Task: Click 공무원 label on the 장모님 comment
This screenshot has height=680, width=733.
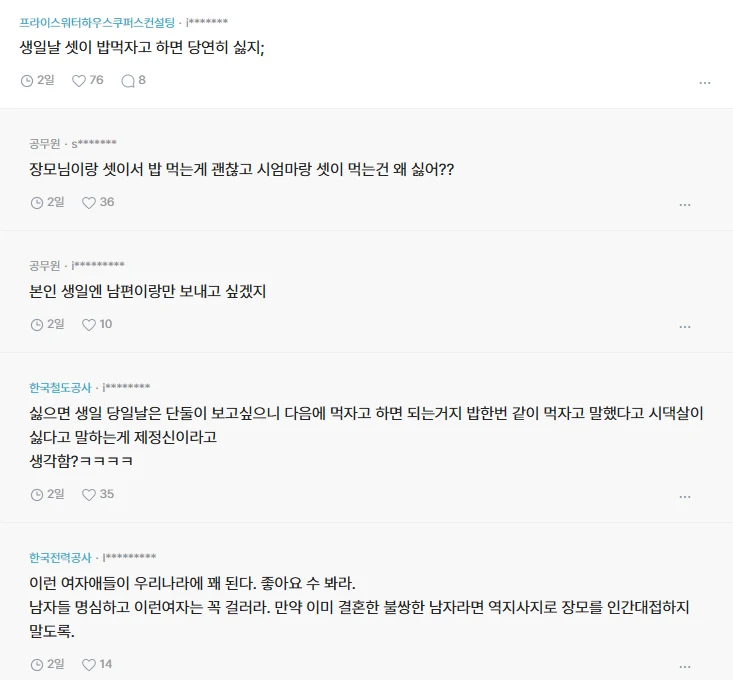Action: click(45, 143)
